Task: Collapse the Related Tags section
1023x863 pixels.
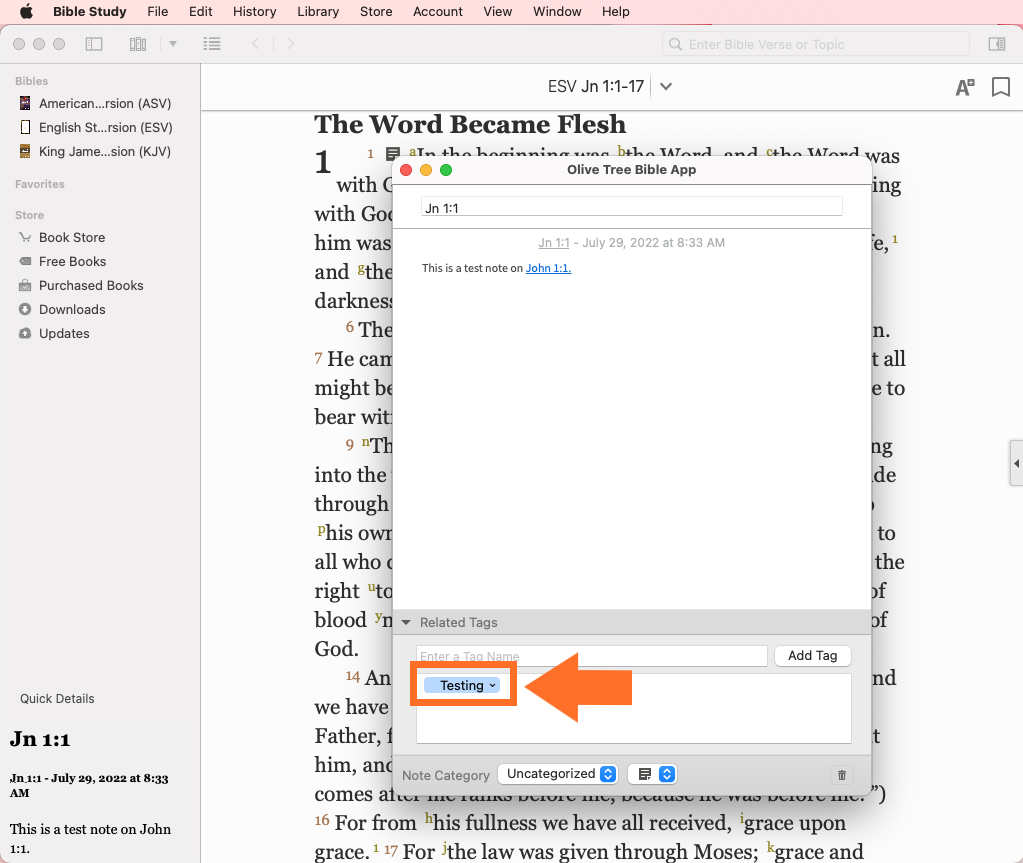Action: tap(406, 622)
